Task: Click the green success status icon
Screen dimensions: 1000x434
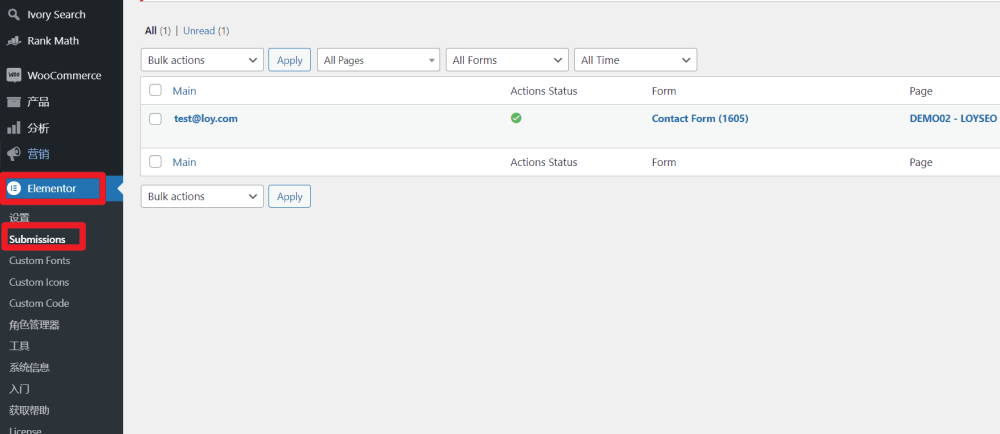Action: pos(516,118)
